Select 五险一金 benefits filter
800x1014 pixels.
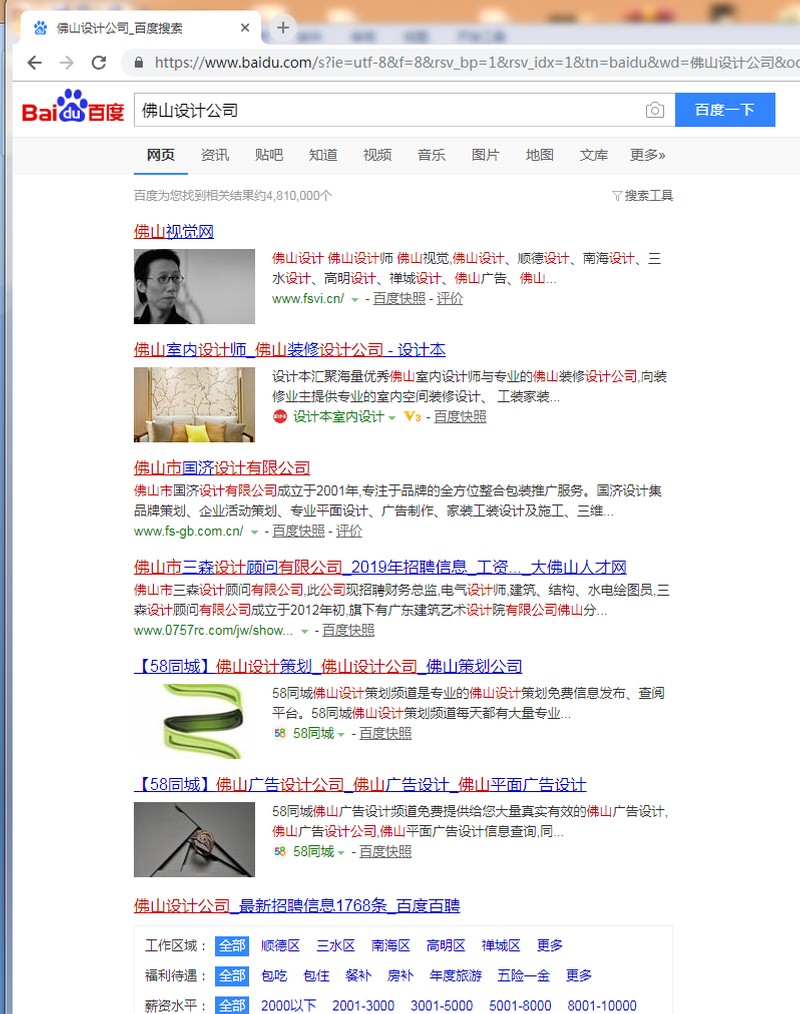pyautogui.click(x=523, y=975)
